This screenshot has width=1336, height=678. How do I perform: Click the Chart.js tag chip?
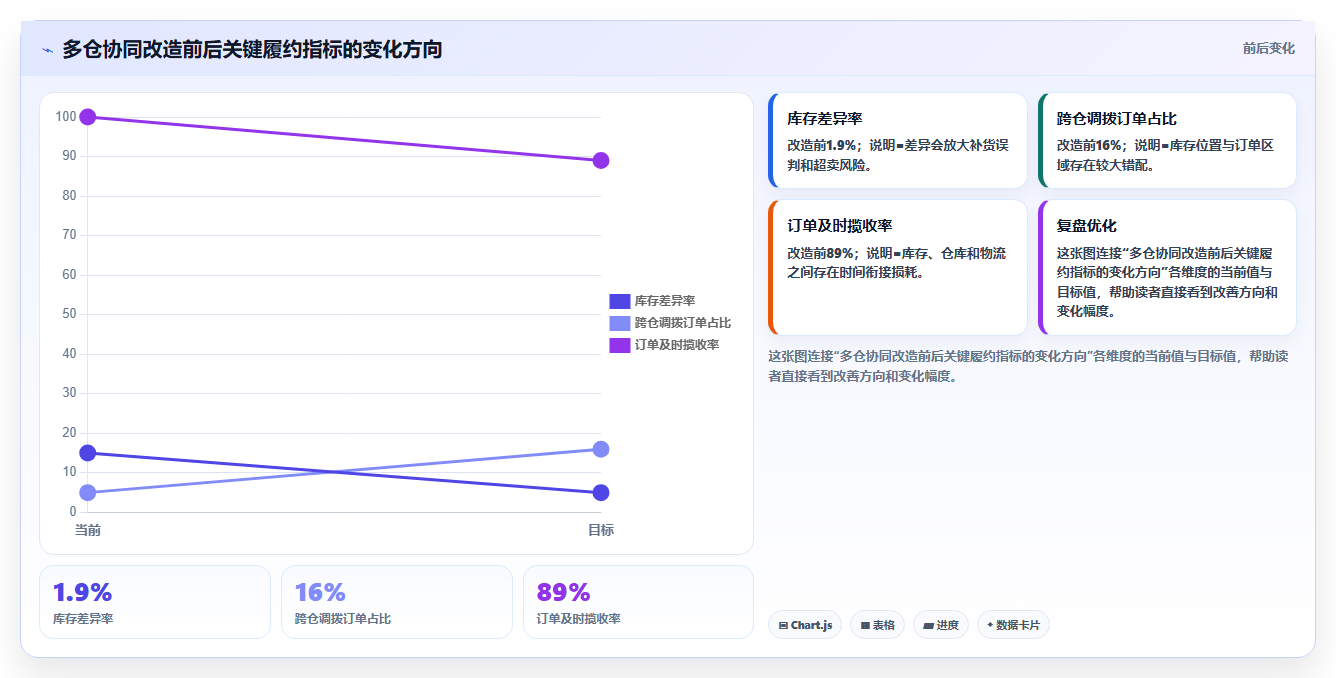pos(805,625)
